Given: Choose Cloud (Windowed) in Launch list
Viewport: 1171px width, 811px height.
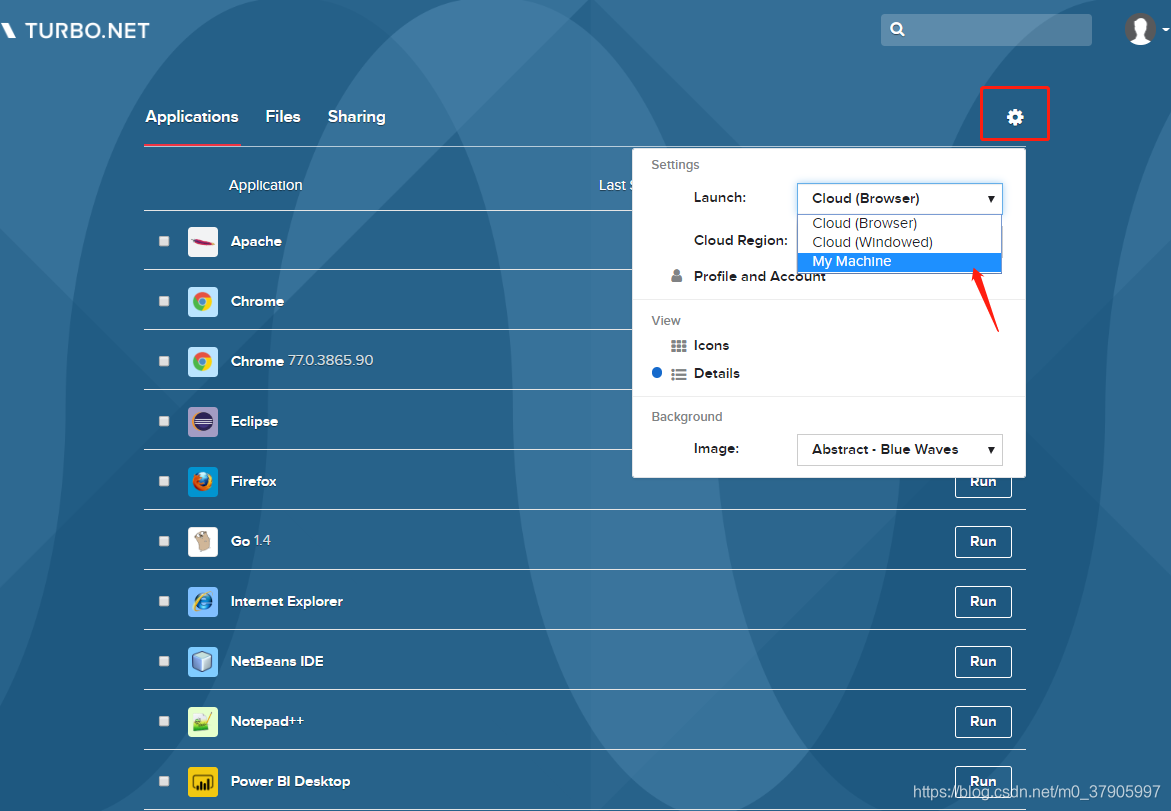Looking at the screenshot, I should [x=899, y=242].
